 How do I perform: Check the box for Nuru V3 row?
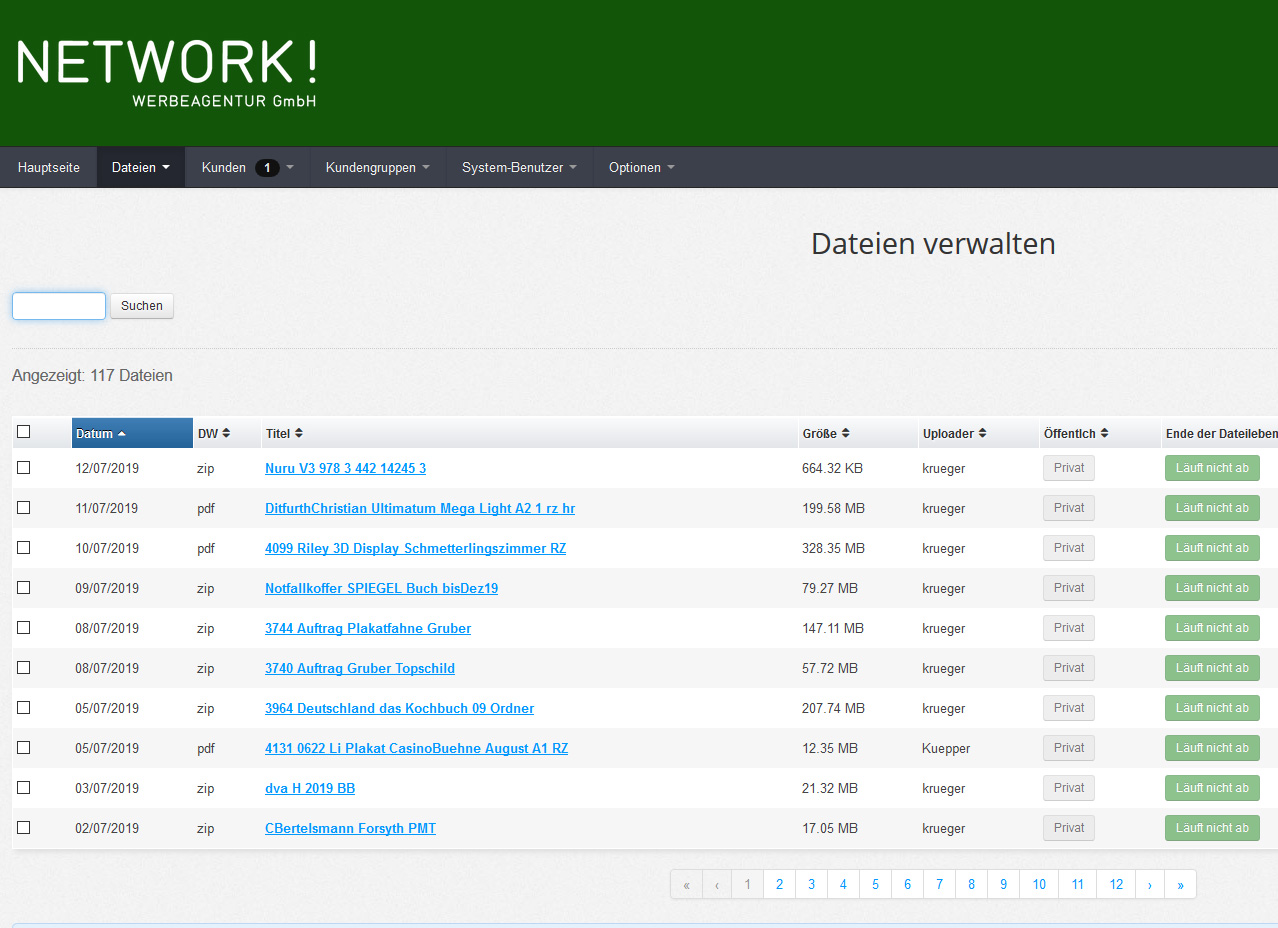pos(24,468)
